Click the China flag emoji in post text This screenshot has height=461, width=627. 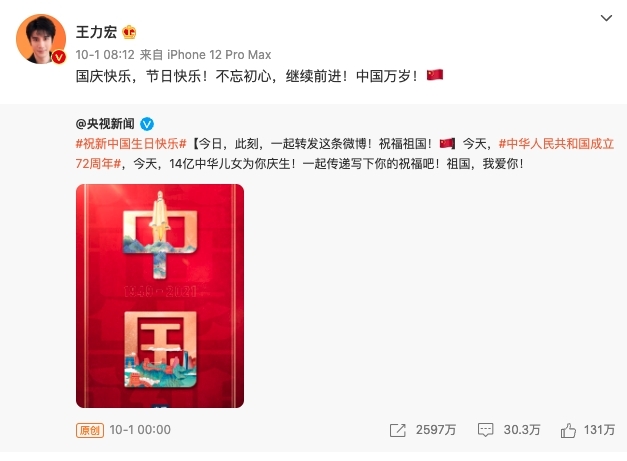(435, 75)
